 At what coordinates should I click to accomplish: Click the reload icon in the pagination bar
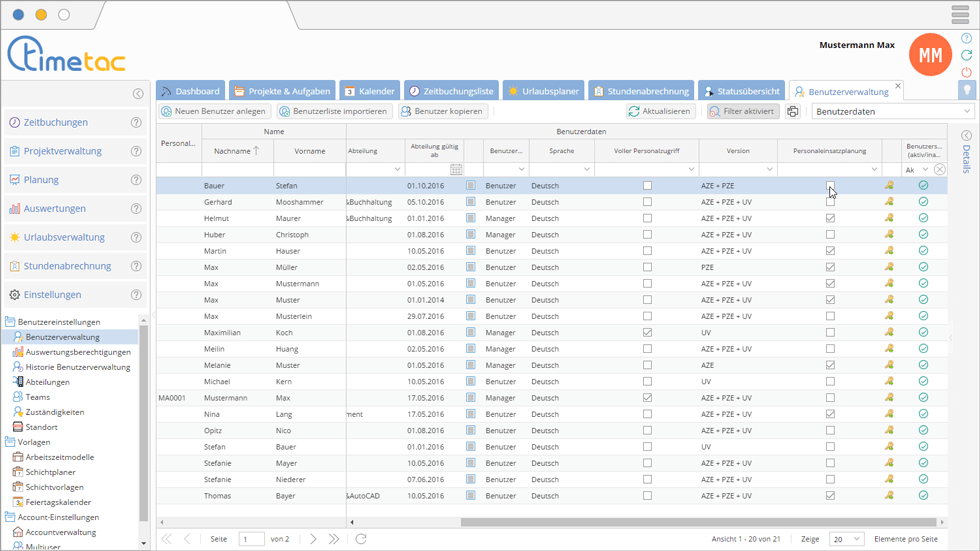click(x=361, y=539)
